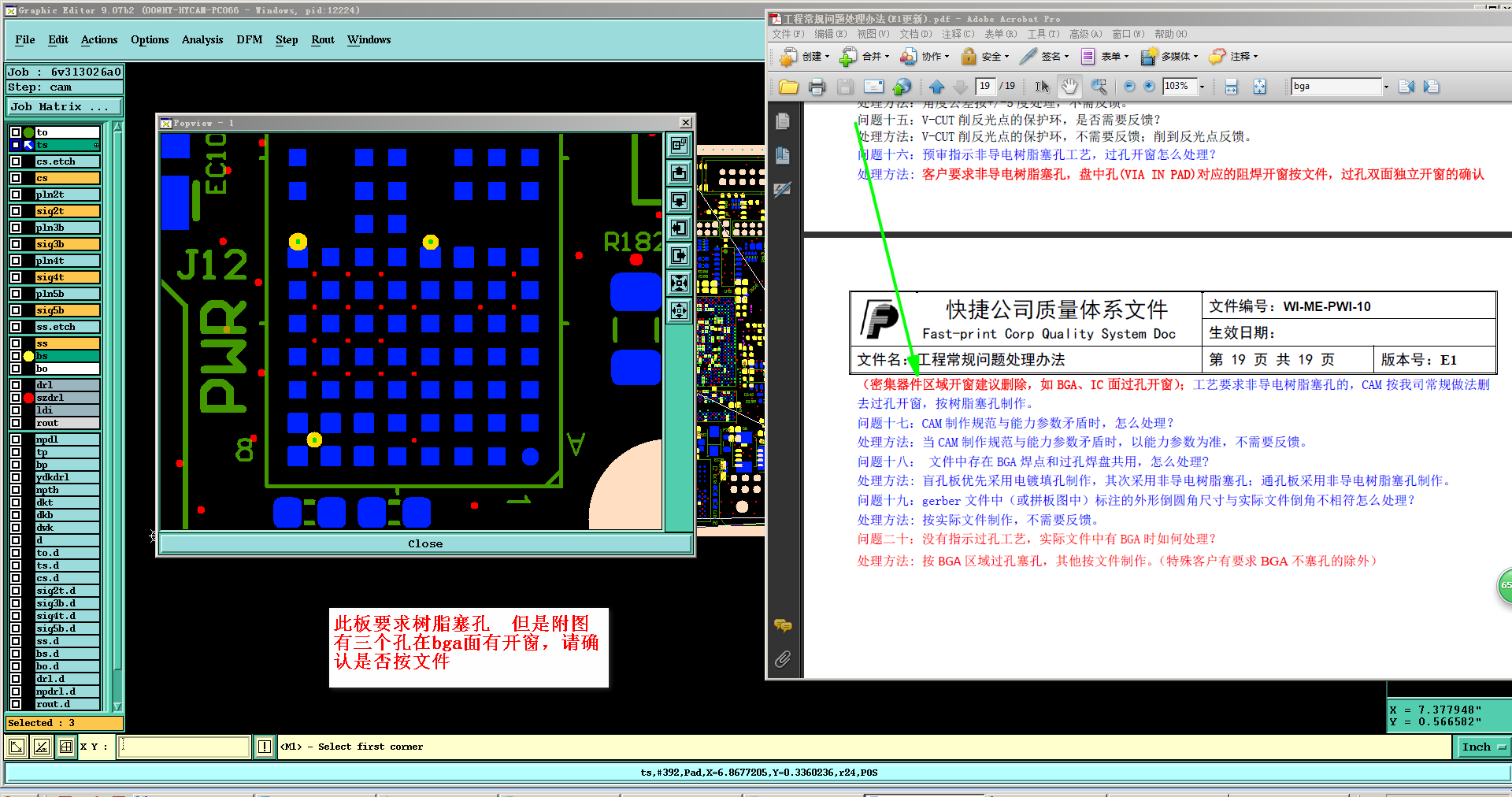Select the ts layer row
Screen dimensions: 1512x797
point(68,145)
